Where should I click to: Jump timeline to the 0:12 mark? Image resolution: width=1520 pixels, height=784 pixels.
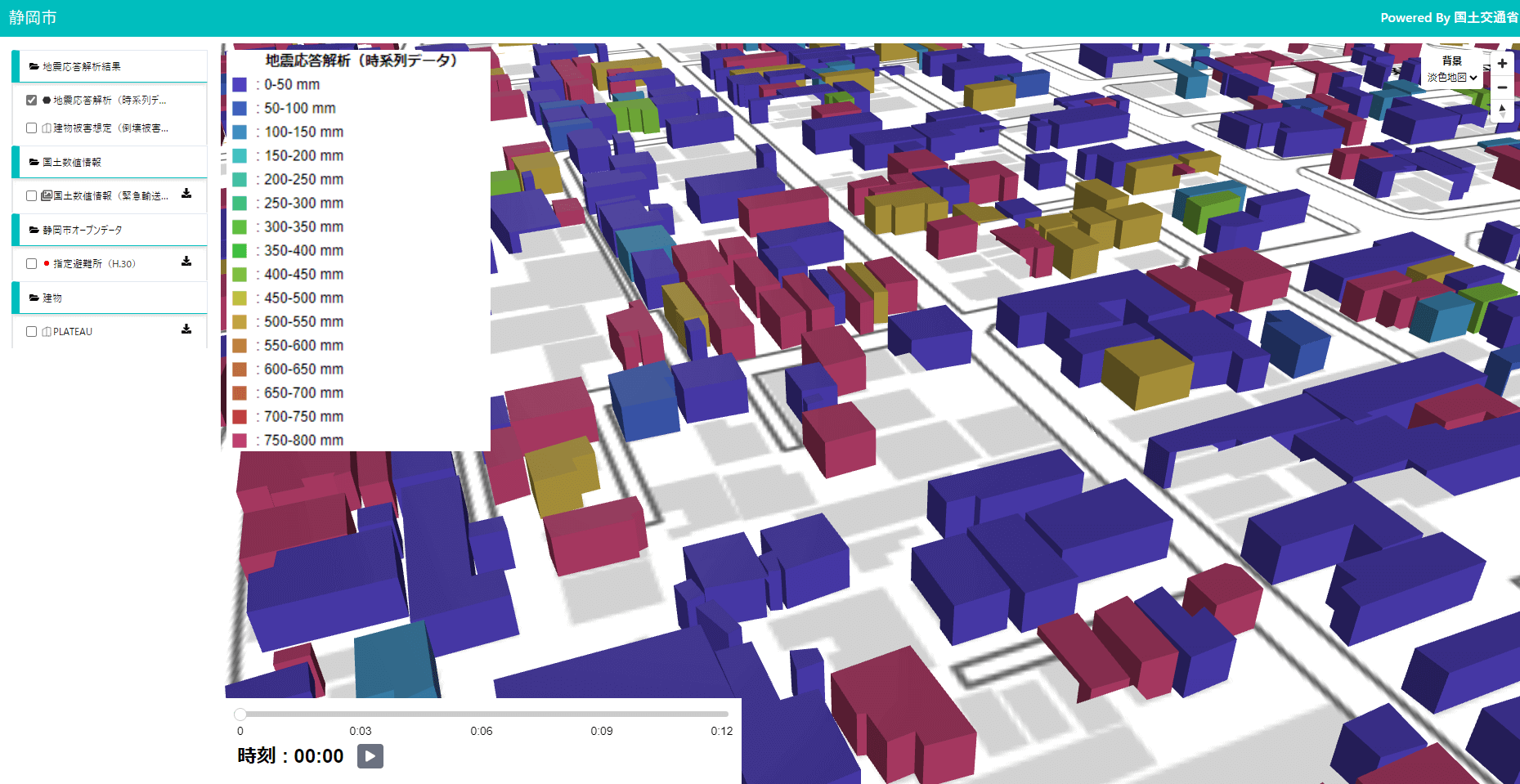[x=722, y=731]
